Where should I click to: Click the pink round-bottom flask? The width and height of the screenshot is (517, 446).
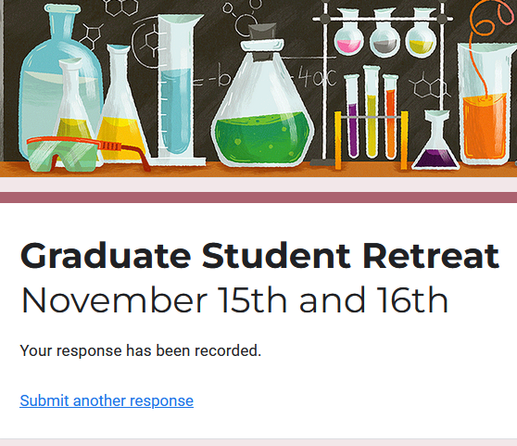tap(349, 33)
